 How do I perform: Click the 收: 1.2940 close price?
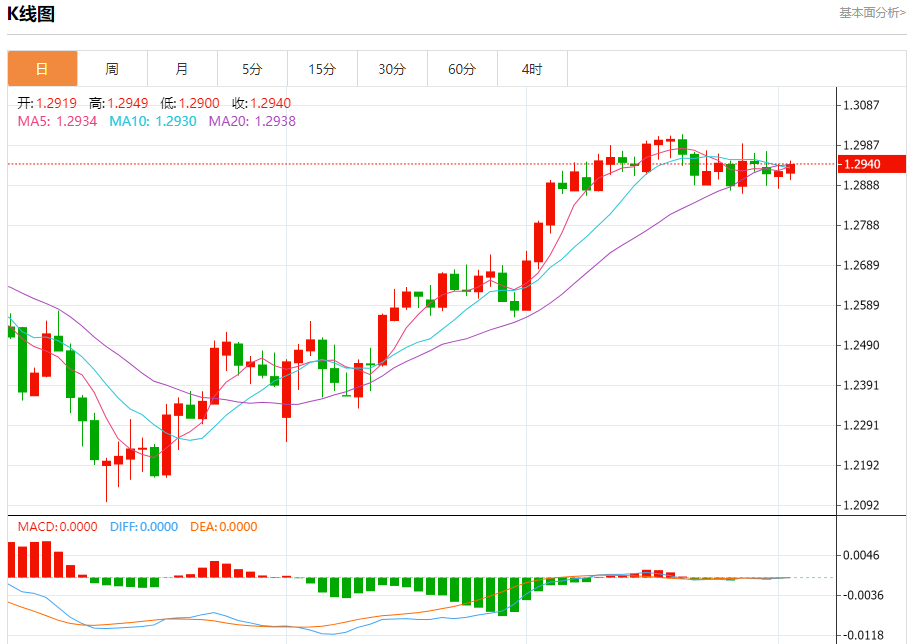point(262,103)
